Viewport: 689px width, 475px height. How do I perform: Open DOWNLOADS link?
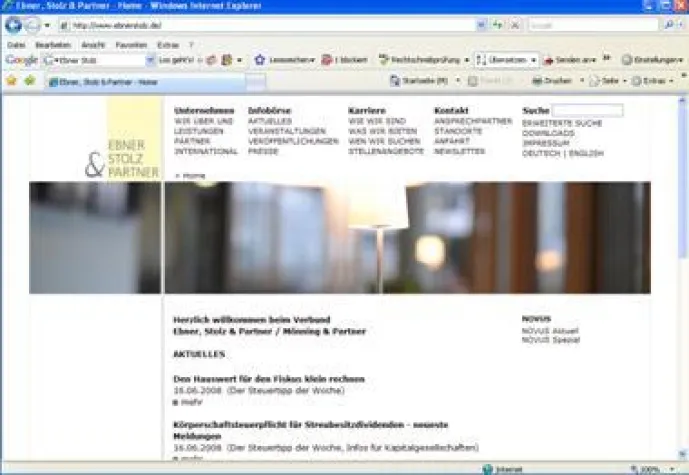548,133
